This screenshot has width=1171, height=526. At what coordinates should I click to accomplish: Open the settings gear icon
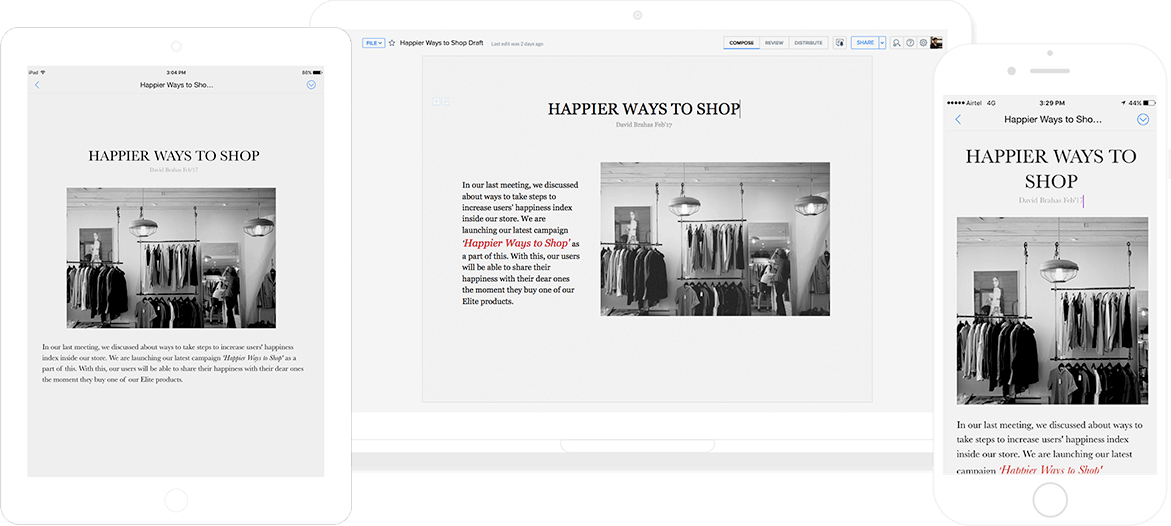[x=923, y=43]
